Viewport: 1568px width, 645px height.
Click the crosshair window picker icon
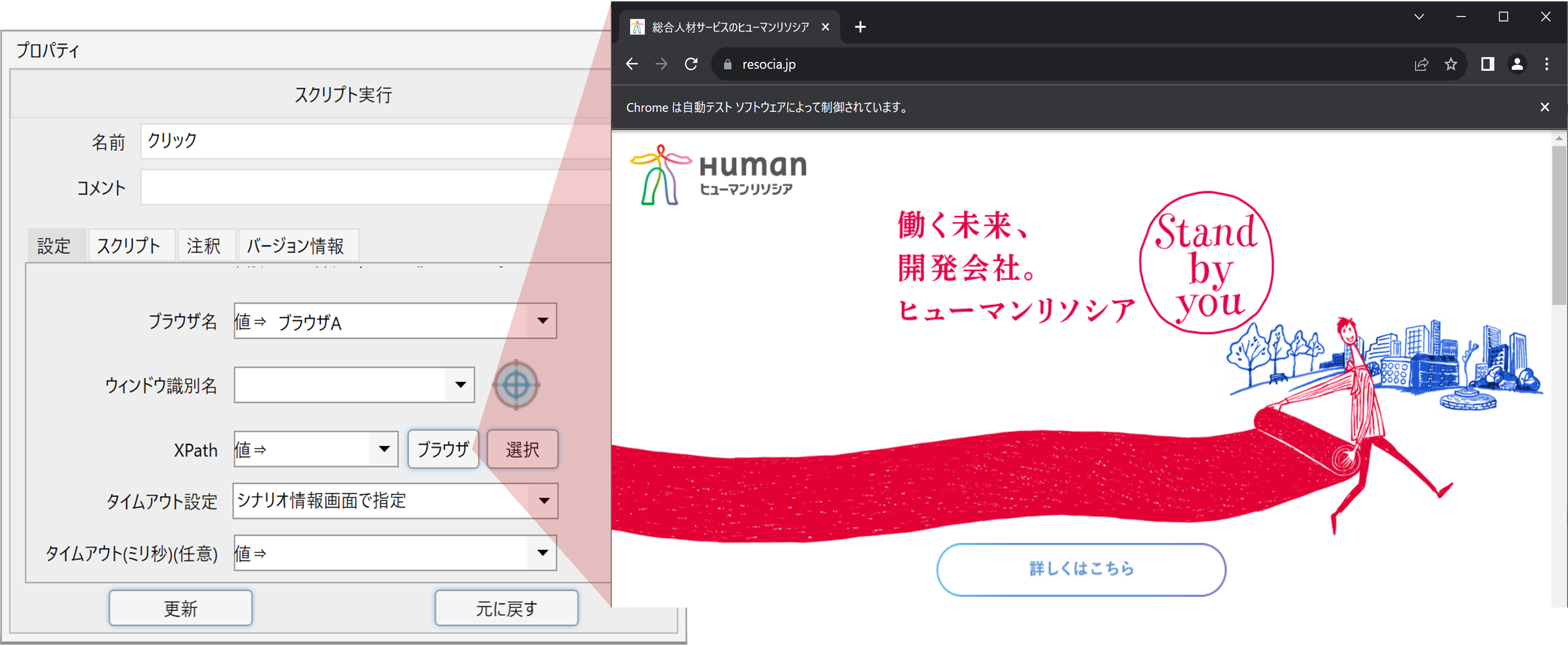point(516,385)
